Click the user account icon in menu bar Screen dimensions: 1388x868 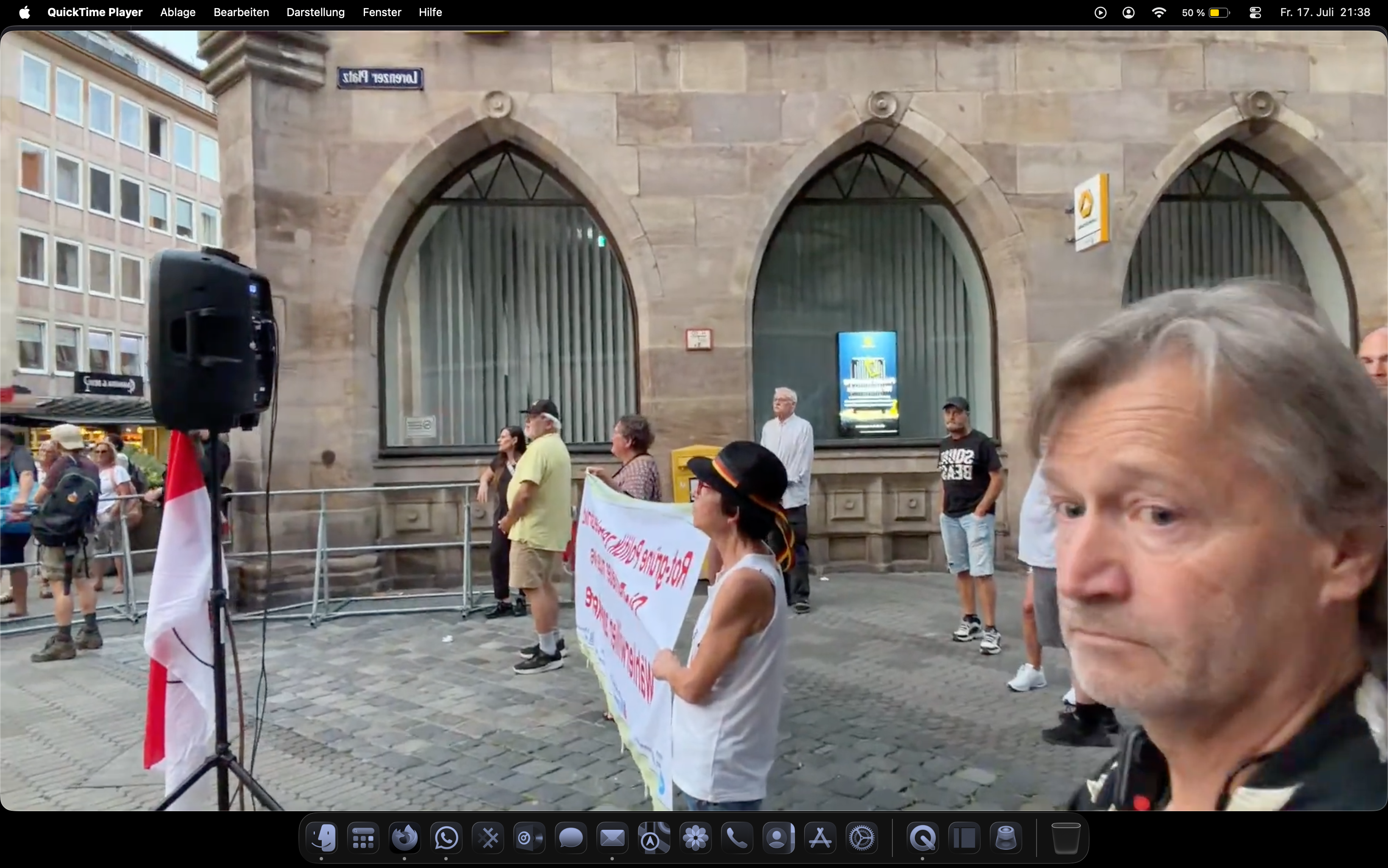coord(1129,12)
